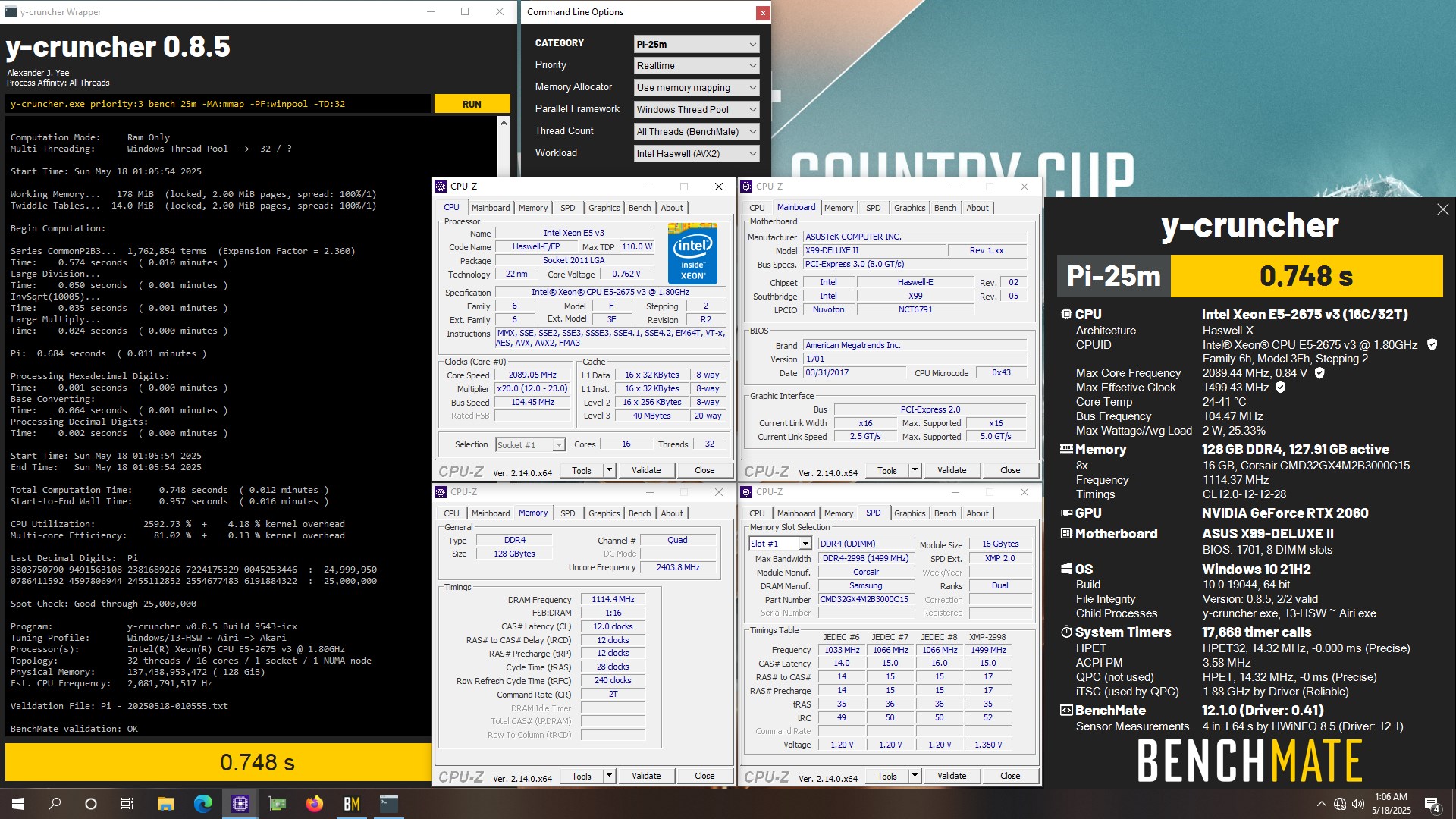Open the Workload dropdown showing Intel Haswell

point(696,154)
